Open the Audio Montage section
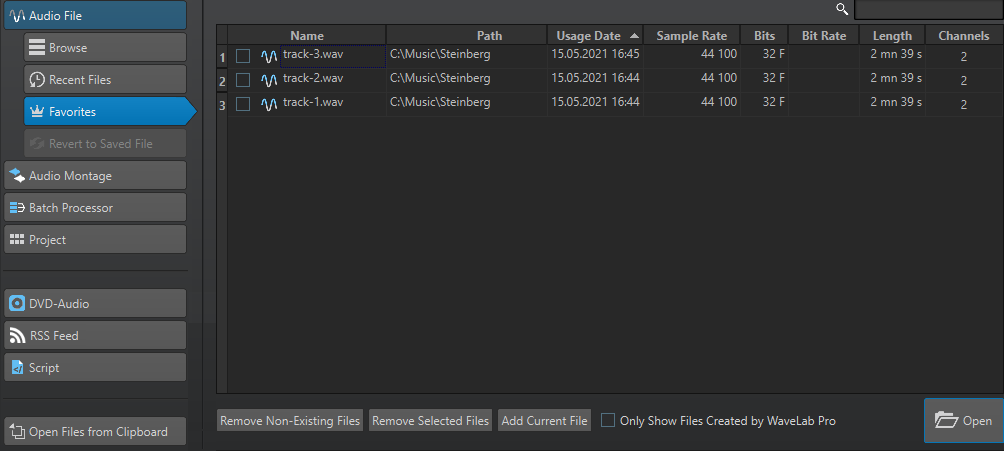1004x451 pixels. pos(95,176)
